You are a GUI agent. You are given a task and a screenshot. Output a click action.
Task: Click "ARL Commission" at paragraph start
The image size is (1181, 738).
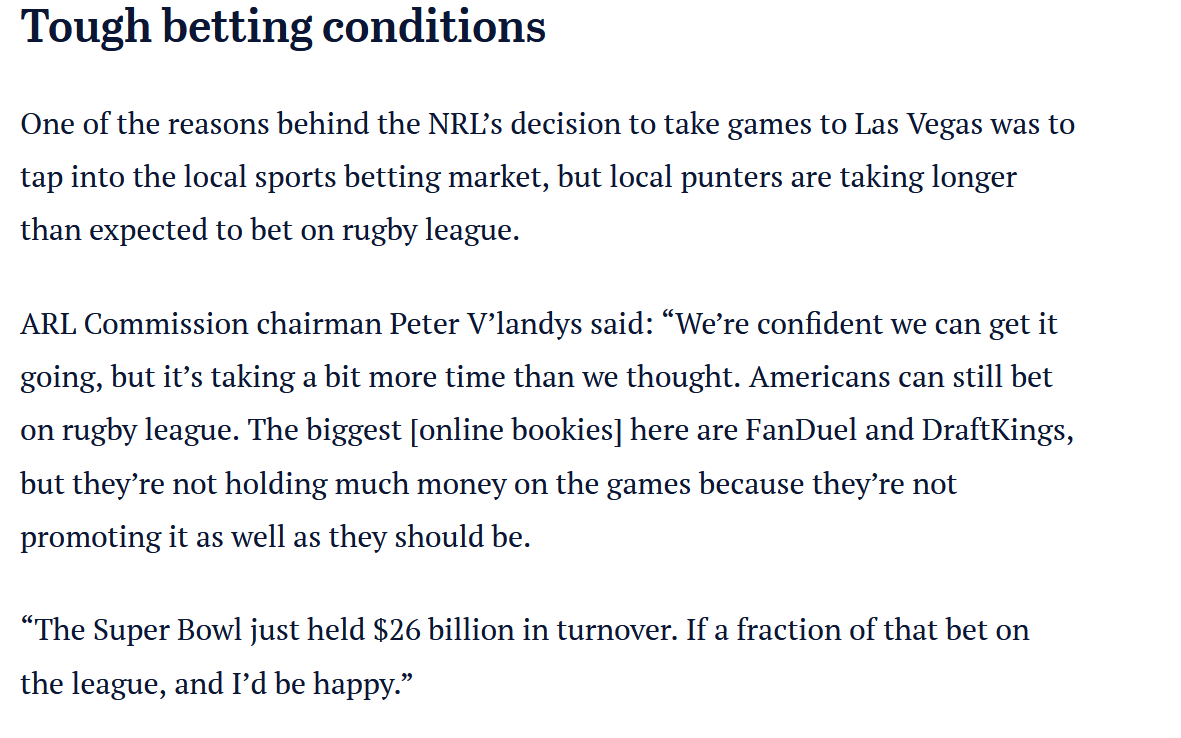click(x=134, y=325)
